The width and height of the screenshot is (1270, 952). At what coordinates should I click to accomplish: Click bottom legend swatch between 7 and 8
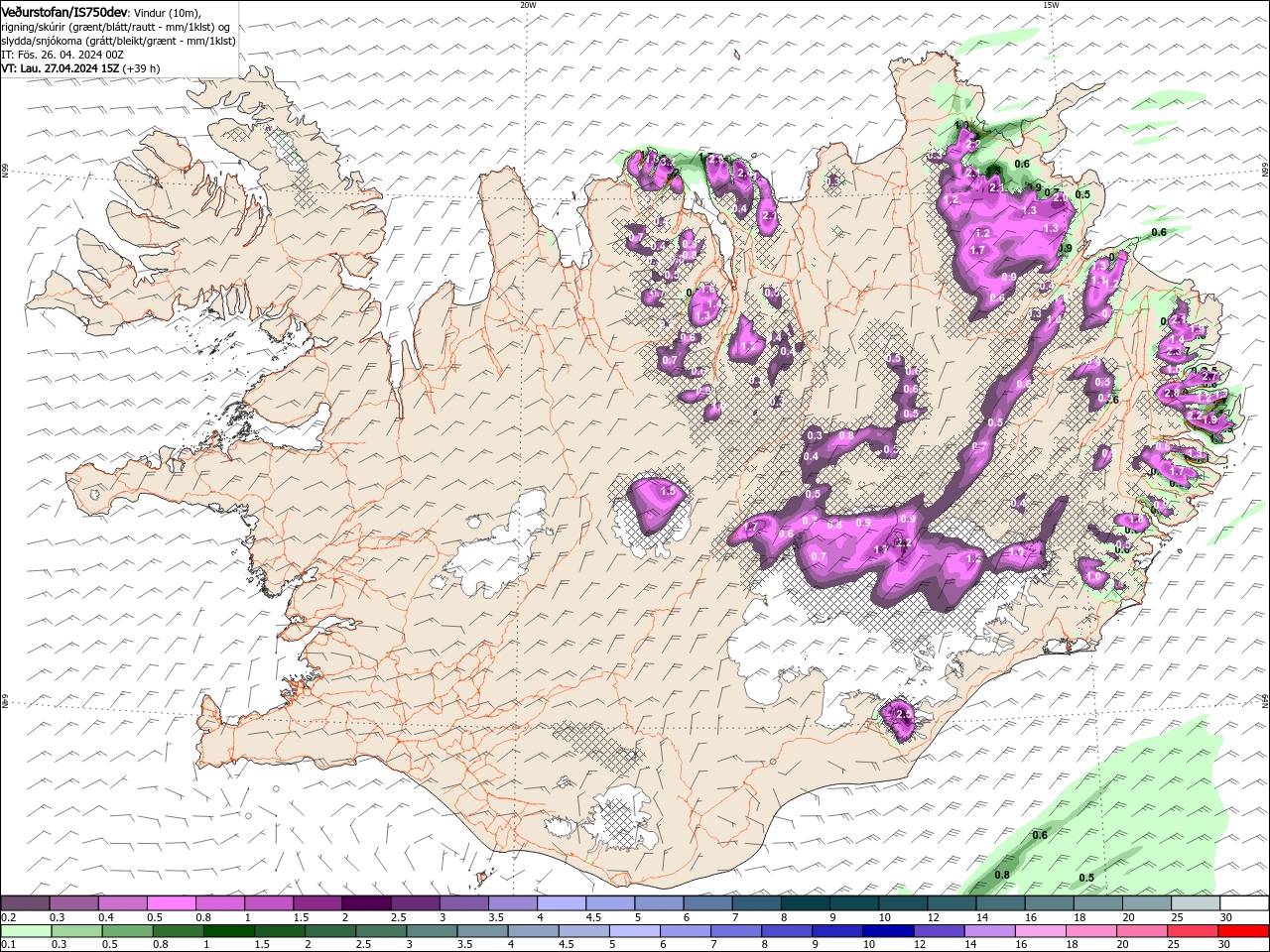point(736,931)
